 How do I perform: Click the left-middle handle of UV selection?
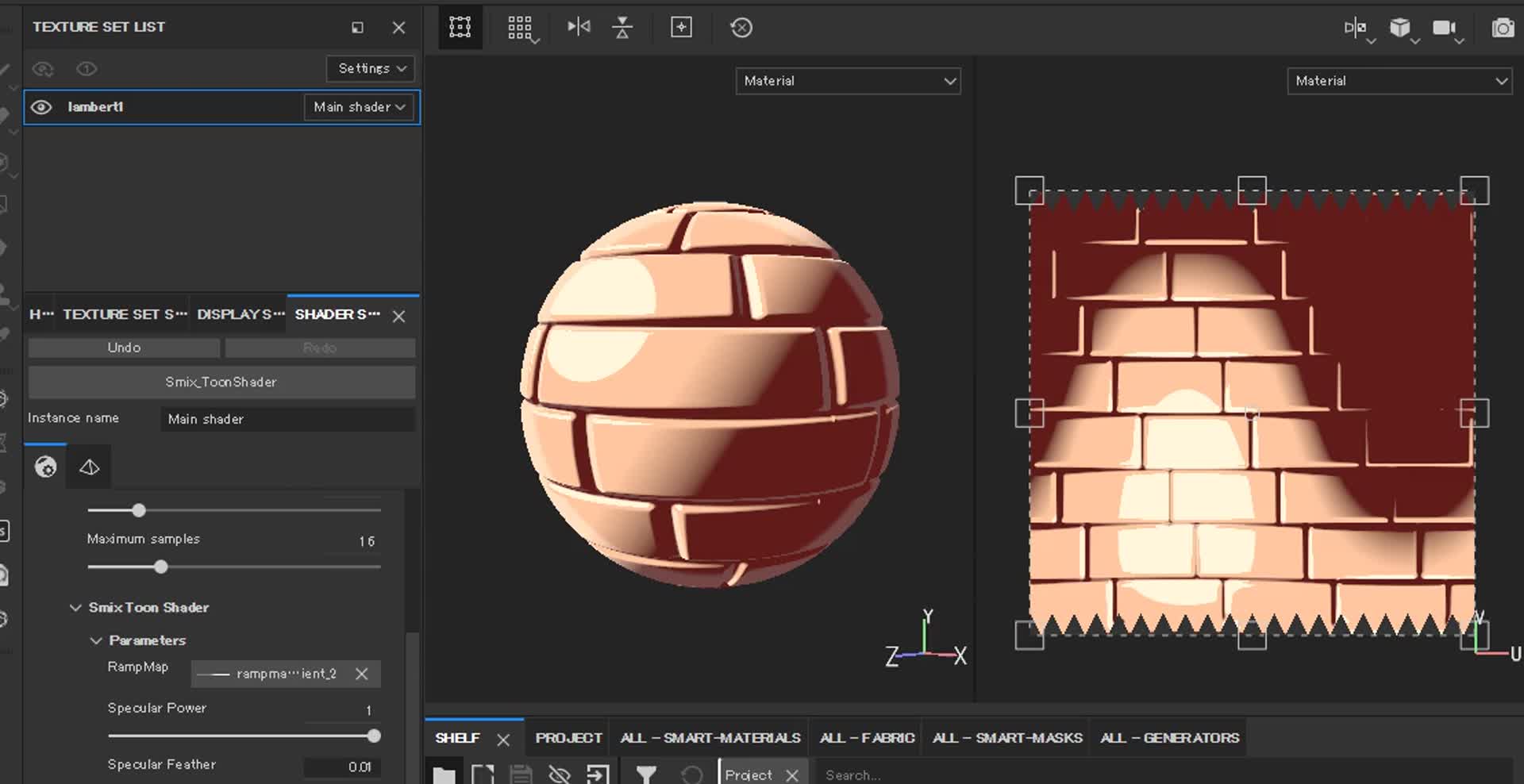click(x=1029, y=413)
